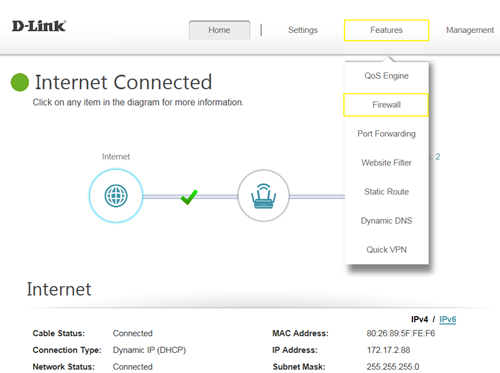The height and width of the screenshot is (373, 500).
Task: Expand the Features menu
Action: [386, 30]
